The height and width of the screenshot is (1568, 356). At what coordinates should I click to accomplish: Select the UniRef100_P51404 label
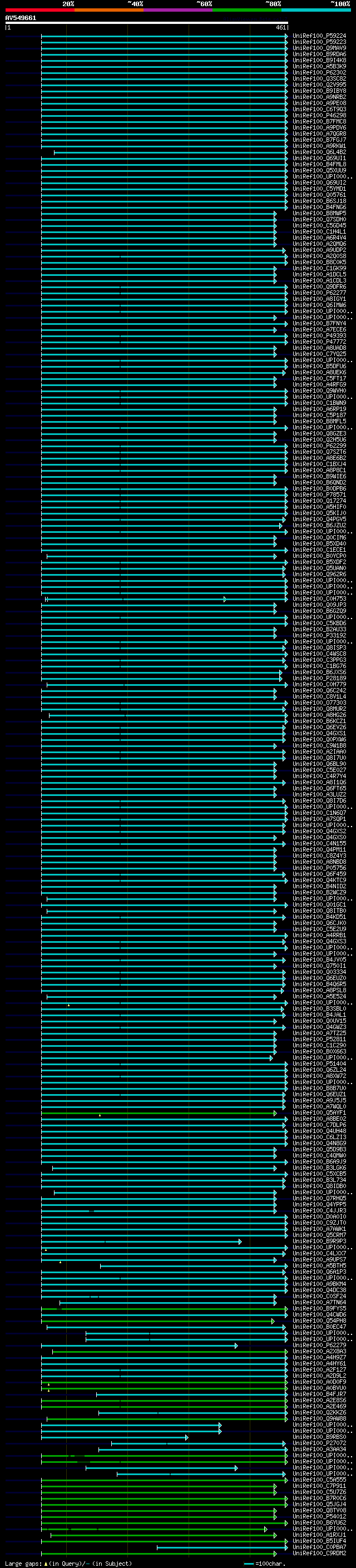(x=319, y=1064)
